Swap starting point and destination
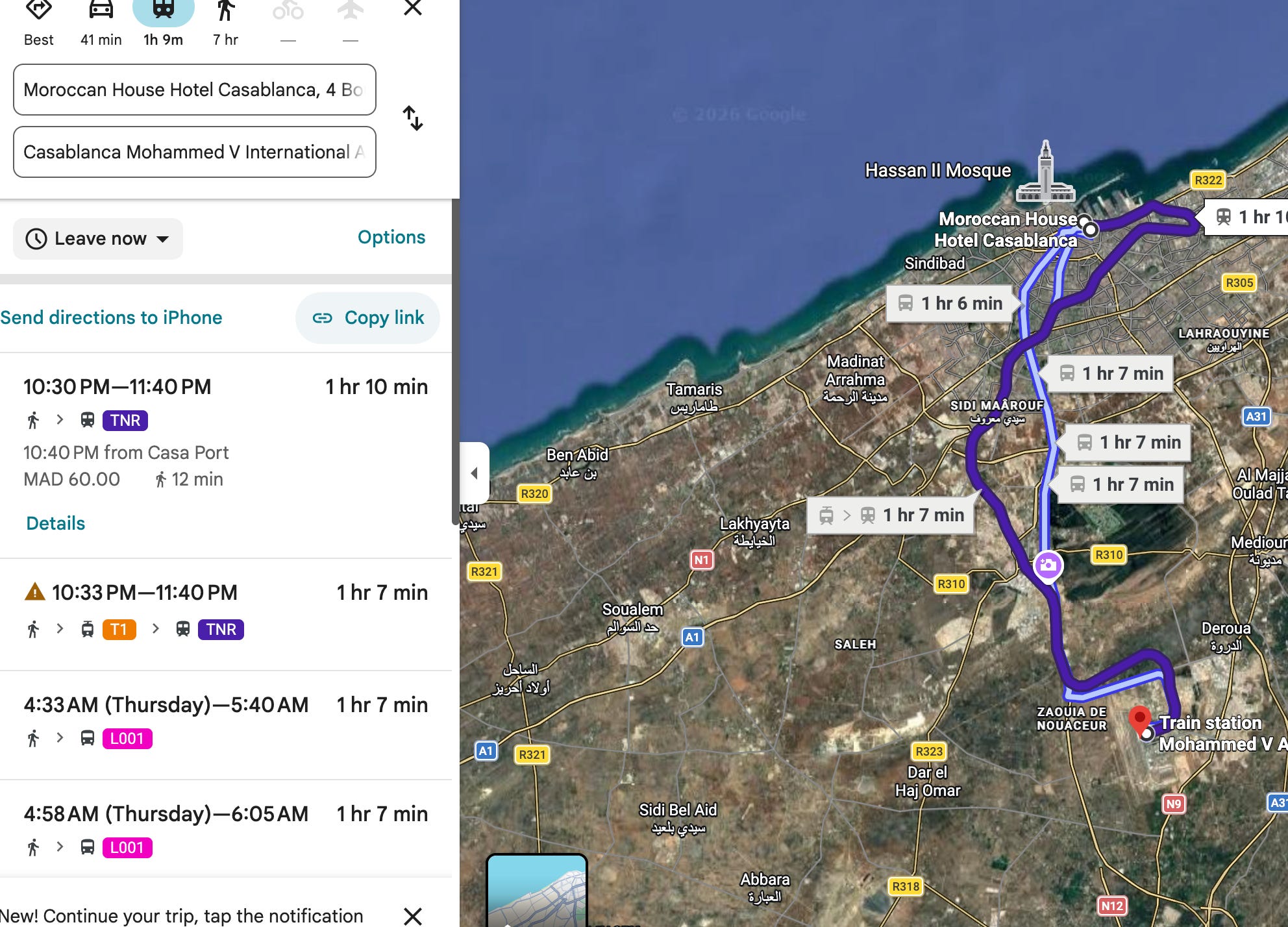1288x927 pixels. [x=413, y=118]
